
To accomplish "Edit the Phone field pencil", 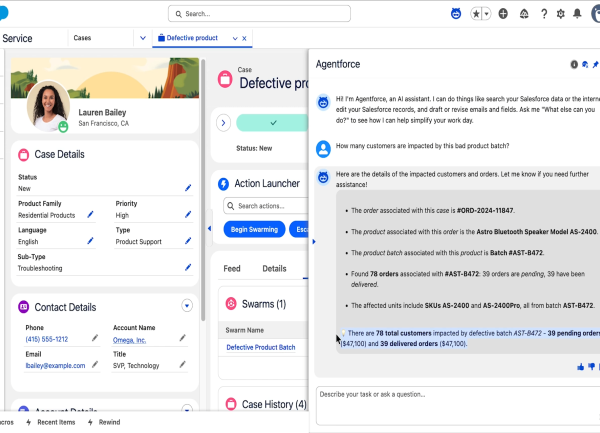I will (95, 338).
